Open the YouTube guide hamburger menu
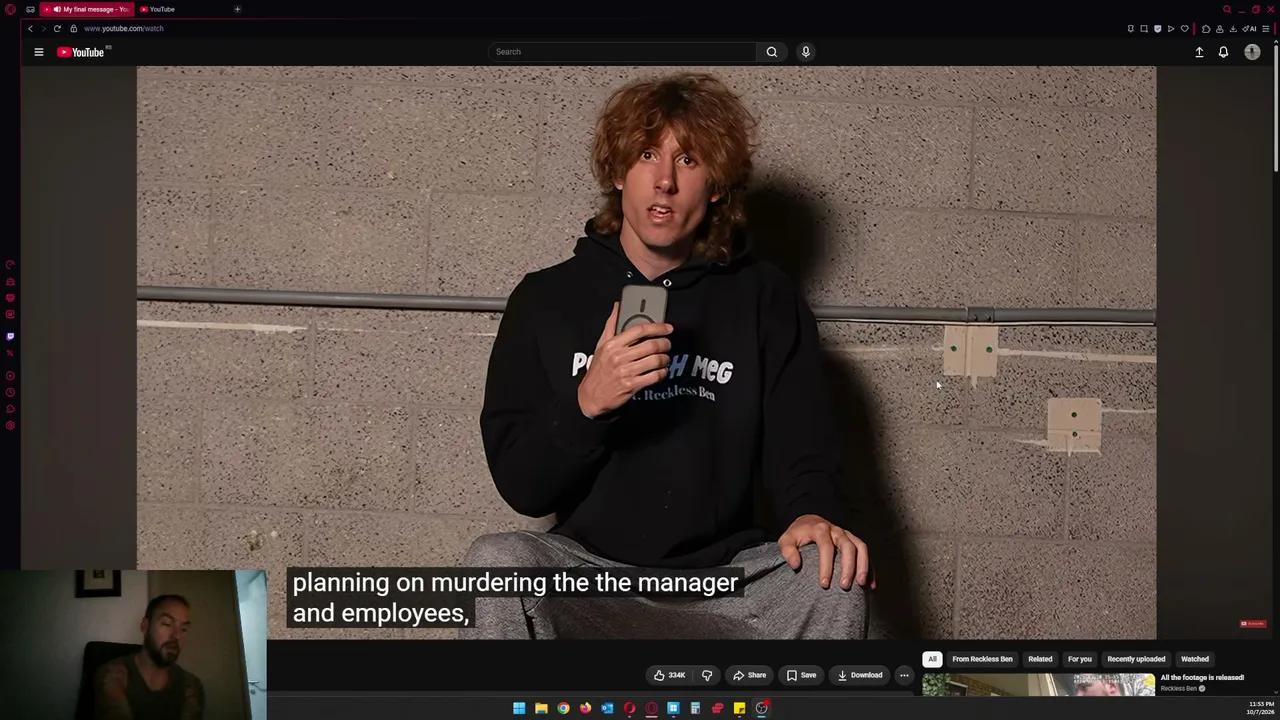The image size is (1280, 720). point(39,52)
